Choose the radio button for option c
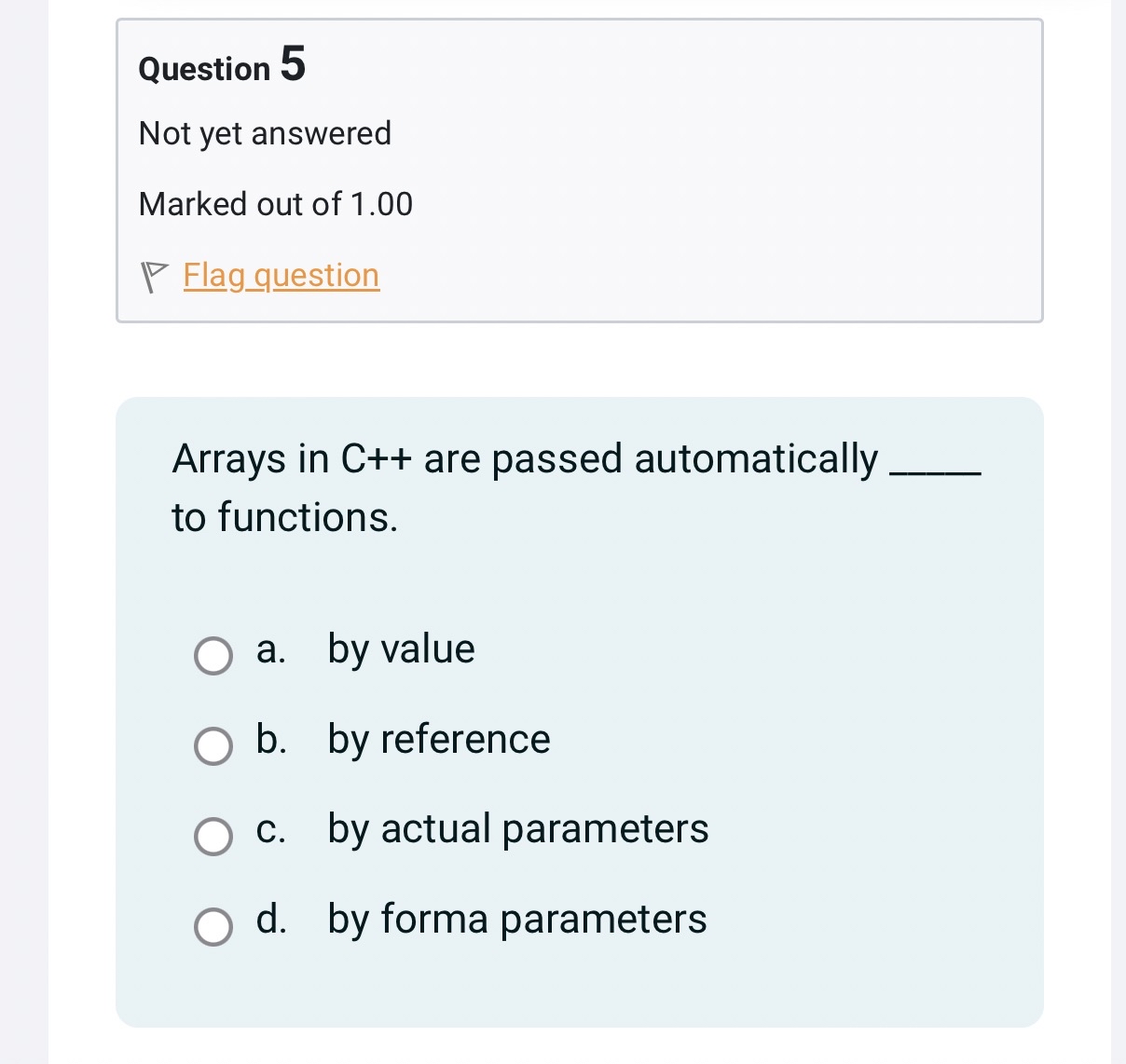This screenshot has height=1064, width=1126. click(x=213, y=836)
